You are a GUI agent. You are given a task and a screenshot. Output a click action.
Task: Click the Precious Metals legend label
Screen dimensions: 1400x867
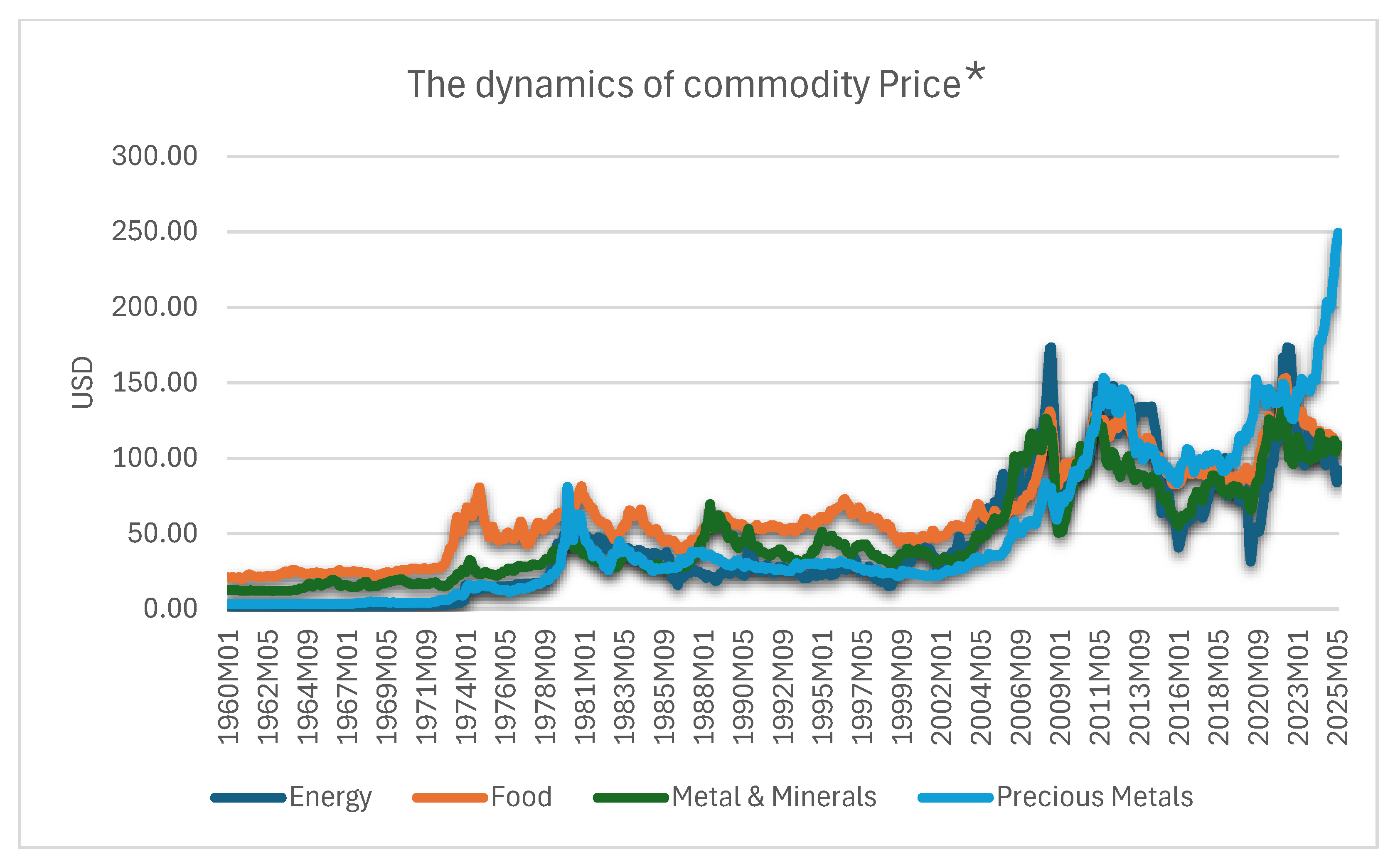[x=1095, y=797]
